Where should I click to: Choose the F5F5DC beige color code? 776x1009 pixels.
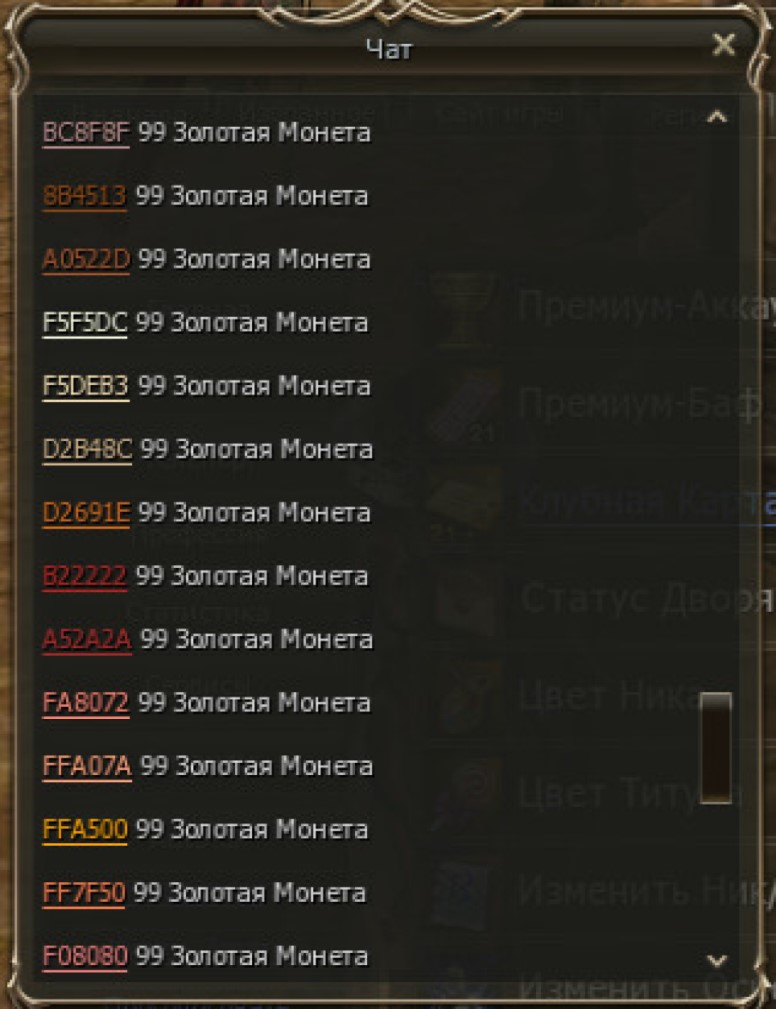tap(85, 322)
